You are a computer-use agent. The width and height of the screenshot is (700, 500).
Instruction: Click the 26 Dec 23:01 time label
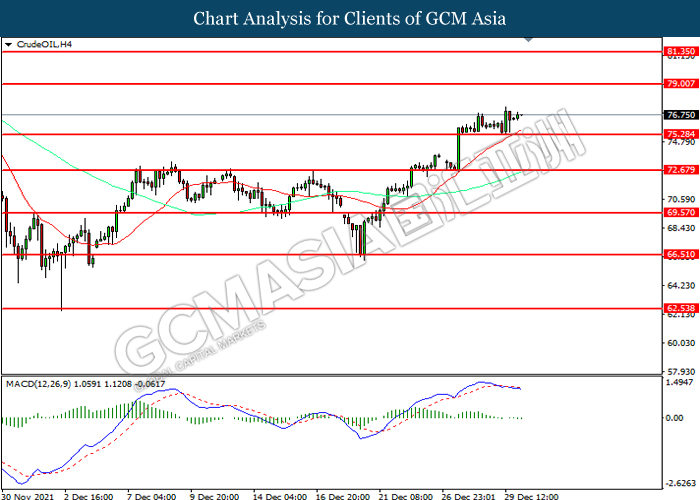(x=468, y=496)
